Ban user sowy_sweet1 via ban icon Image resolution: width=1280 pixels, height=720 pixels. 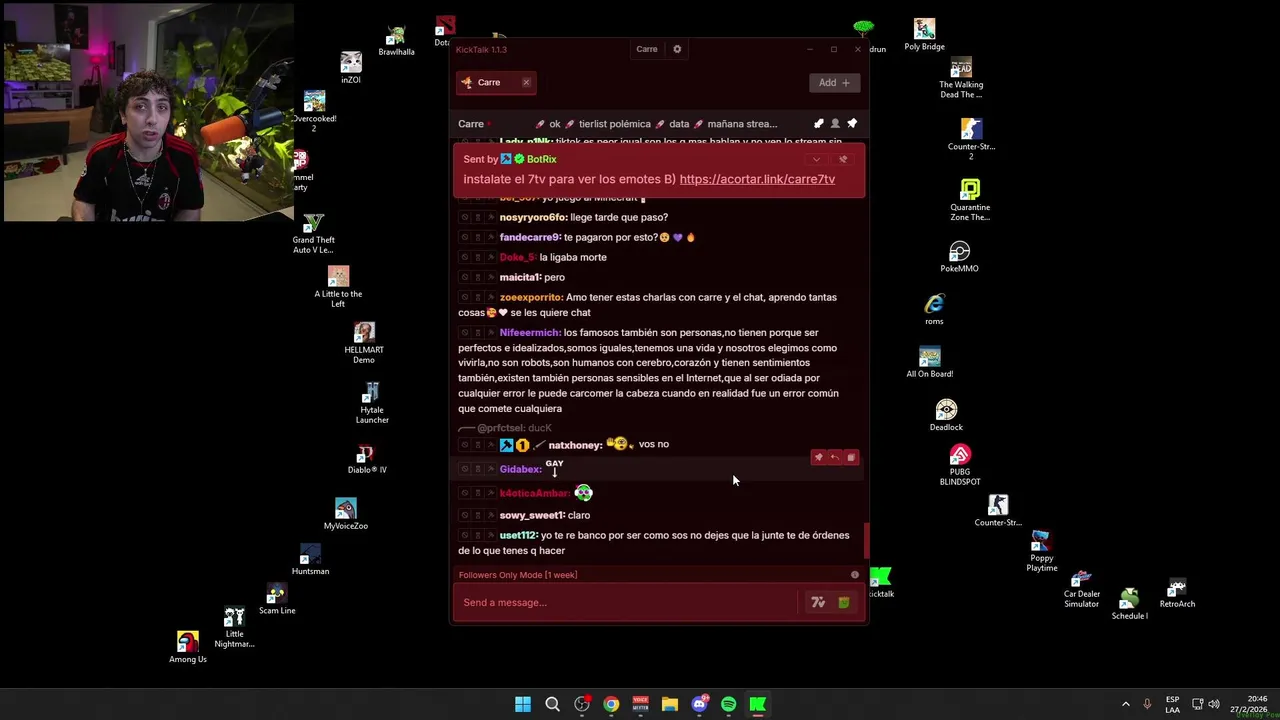click(x=464, y=515)
